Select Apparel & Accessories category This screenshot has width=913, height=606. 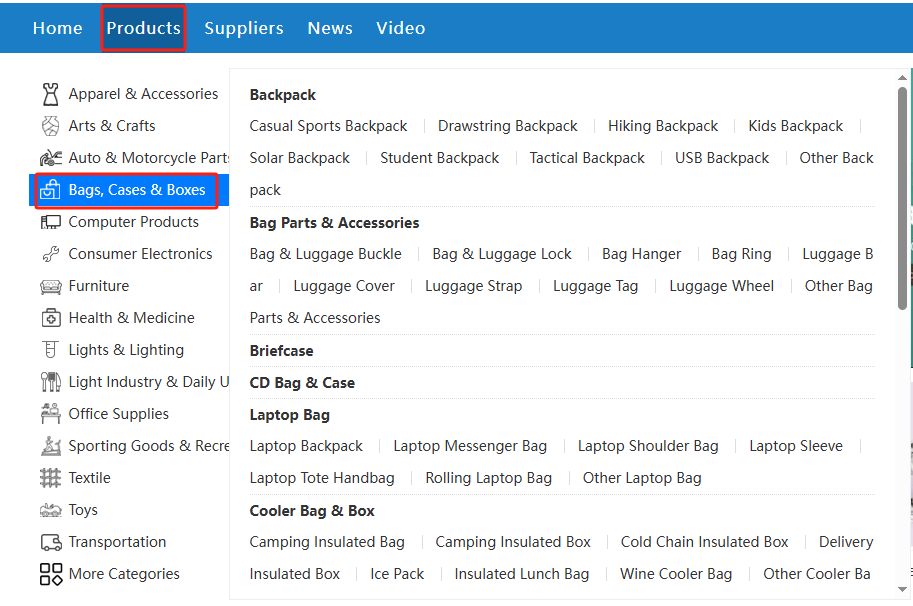[x=143, y=94]
